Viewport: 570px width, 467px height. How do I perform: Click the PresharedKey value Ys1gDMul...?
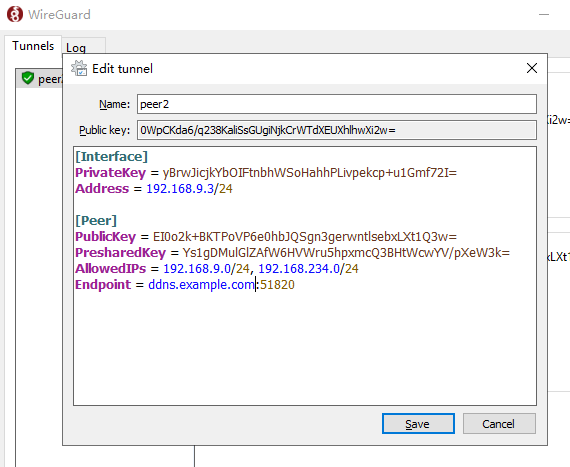tap(346, 253)
